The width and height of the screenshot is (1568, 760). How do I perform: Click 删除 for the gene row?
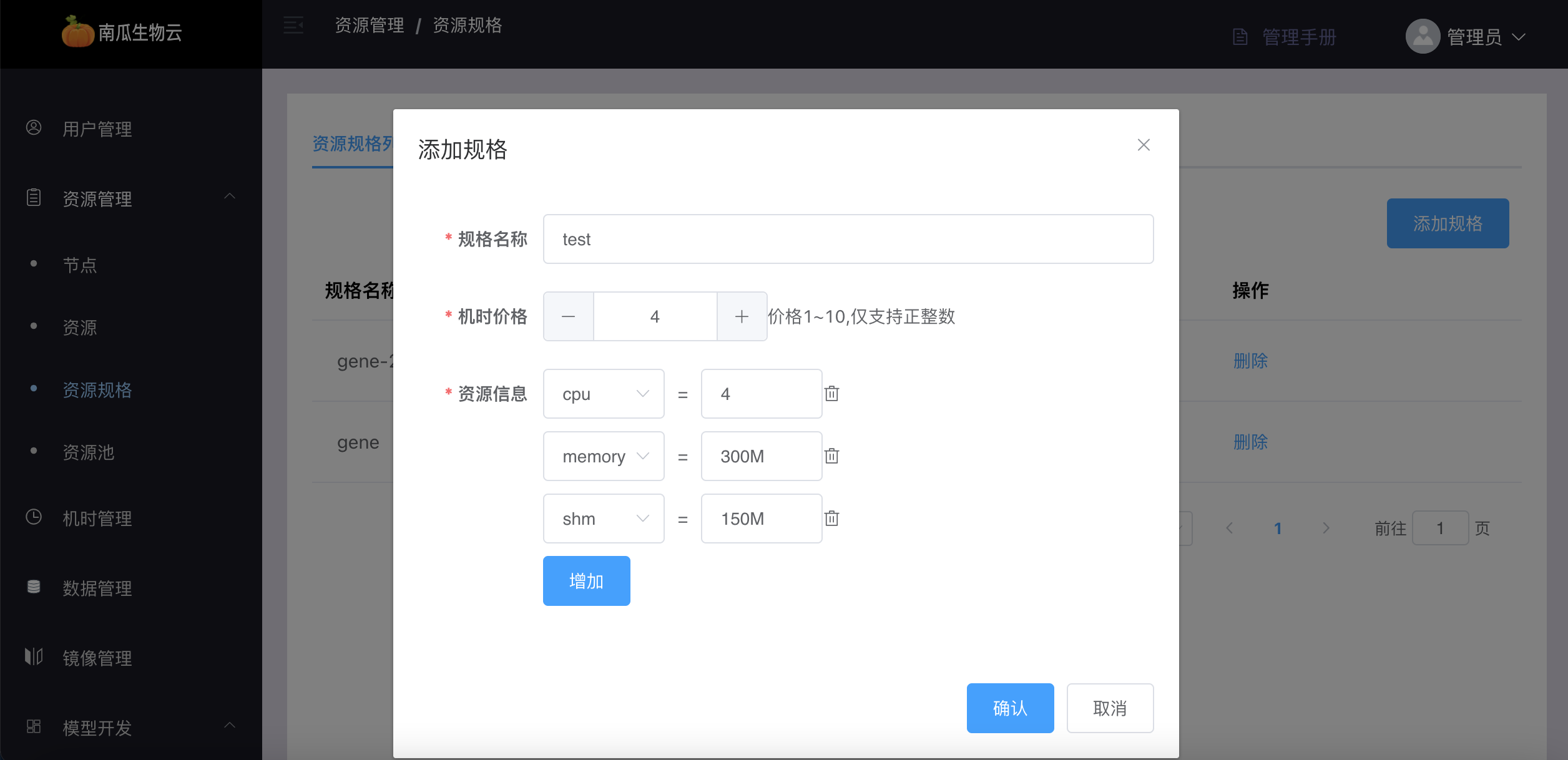click(x=1250, y=442)
